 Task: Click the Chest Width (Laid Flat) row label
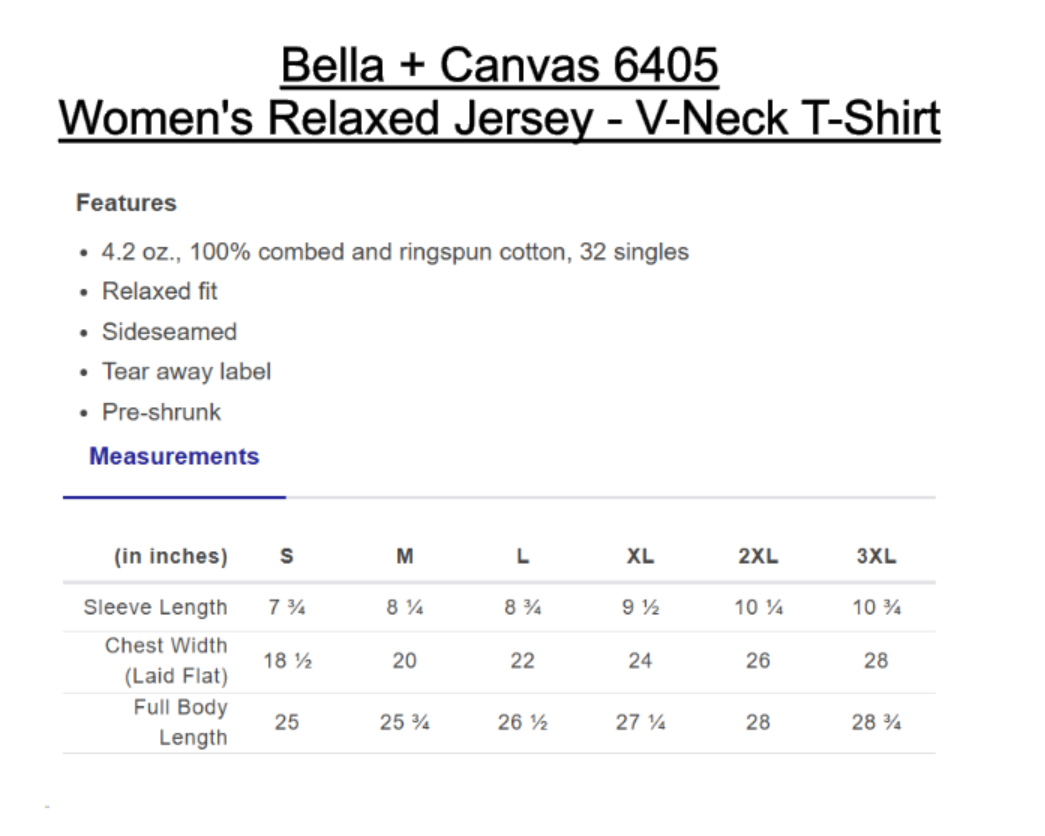coord(166,661)
